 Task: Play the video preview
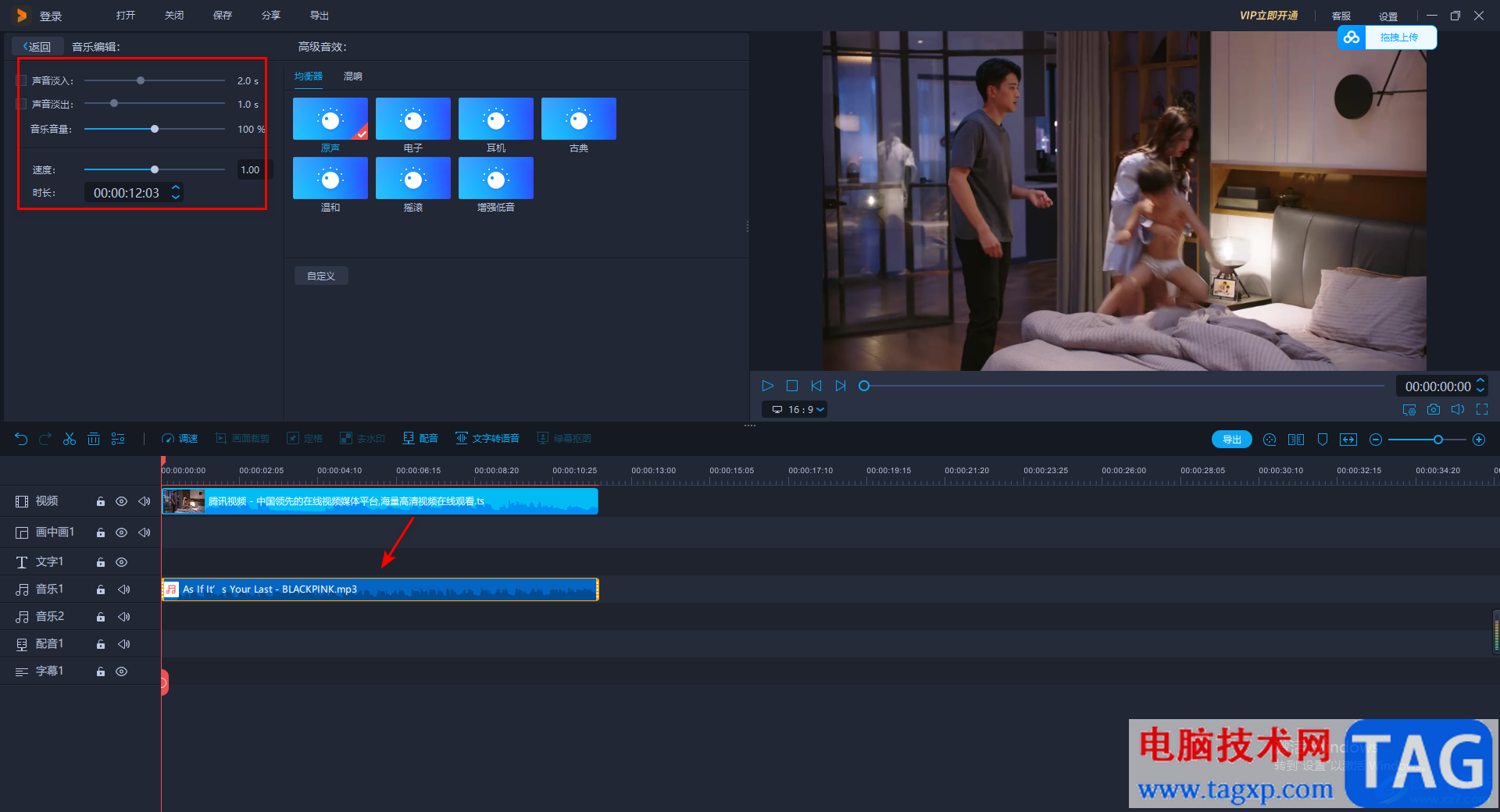point(767,386)
